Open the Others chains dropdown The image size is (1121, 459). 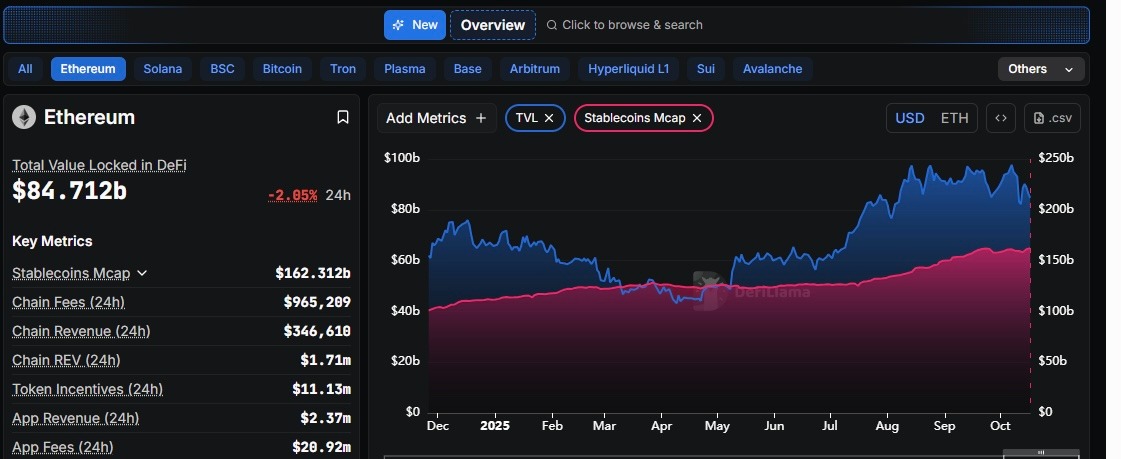tap(1040, 69)
